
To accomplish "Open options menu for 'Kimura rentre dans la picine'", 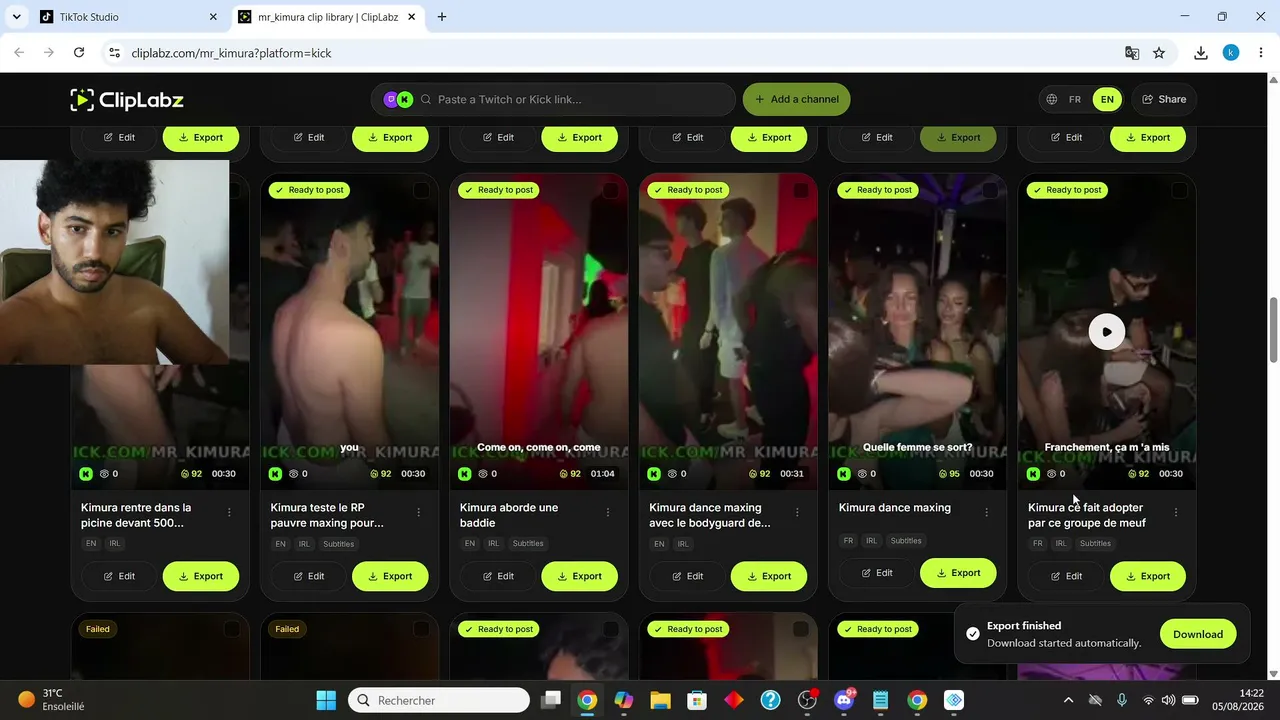I will coord(229,512).
